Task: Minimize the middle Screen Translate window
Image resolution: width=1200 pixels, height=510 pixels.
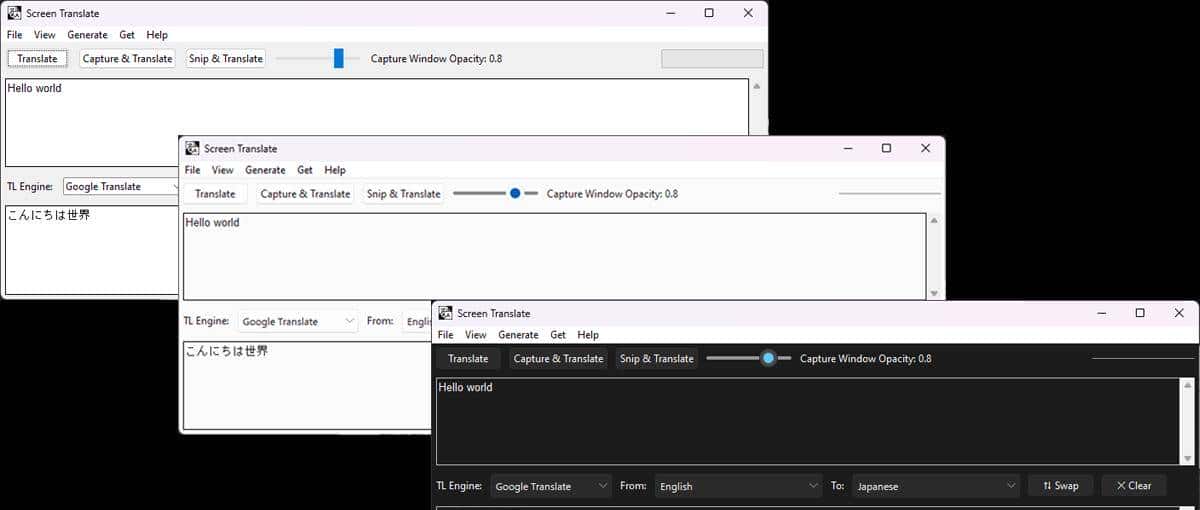Action: (848, 148)
